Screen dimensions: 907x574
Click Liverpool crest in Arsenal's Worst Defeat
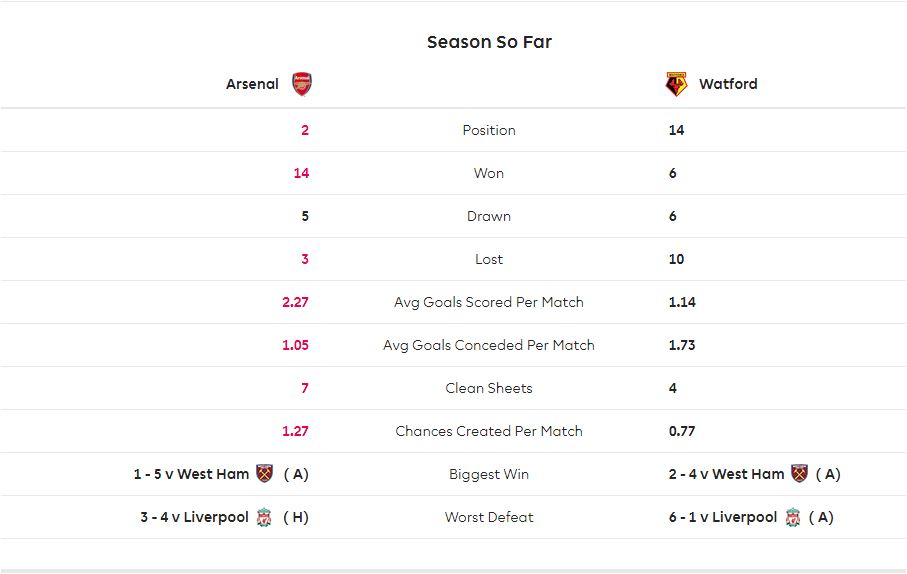[264, 517]
